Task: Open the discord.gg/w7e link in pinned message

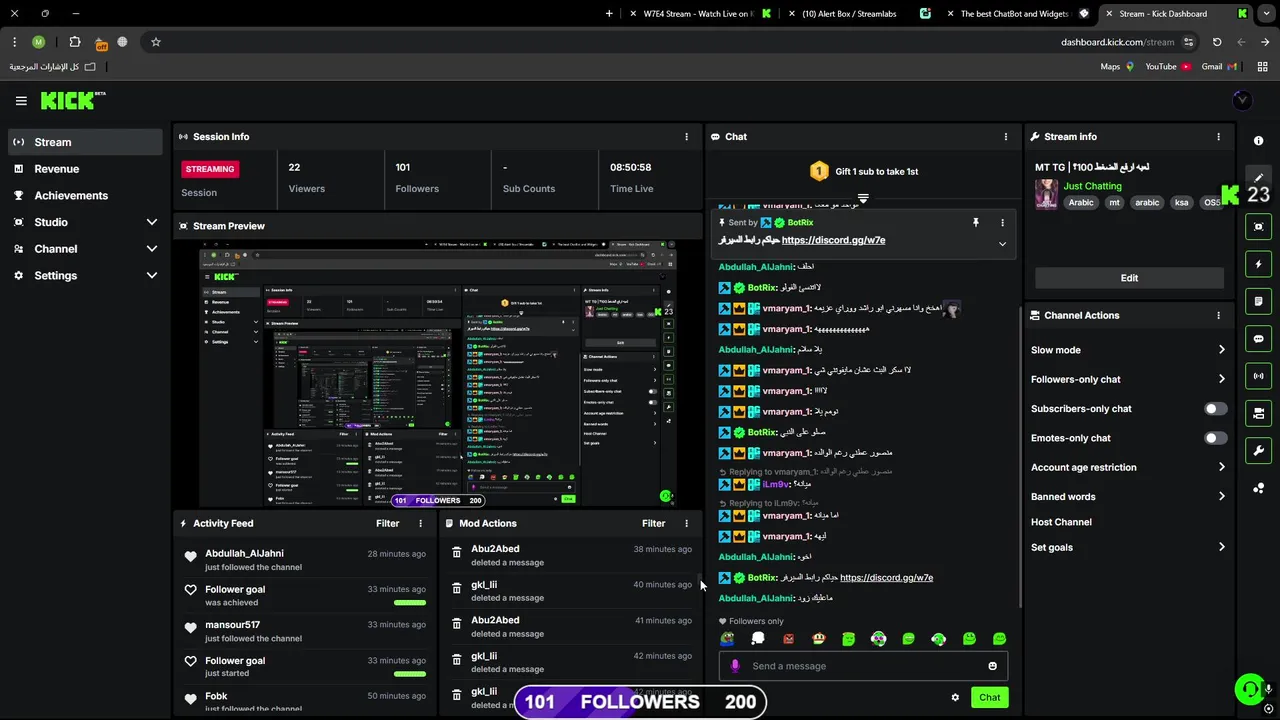Action: click(833, 240)
